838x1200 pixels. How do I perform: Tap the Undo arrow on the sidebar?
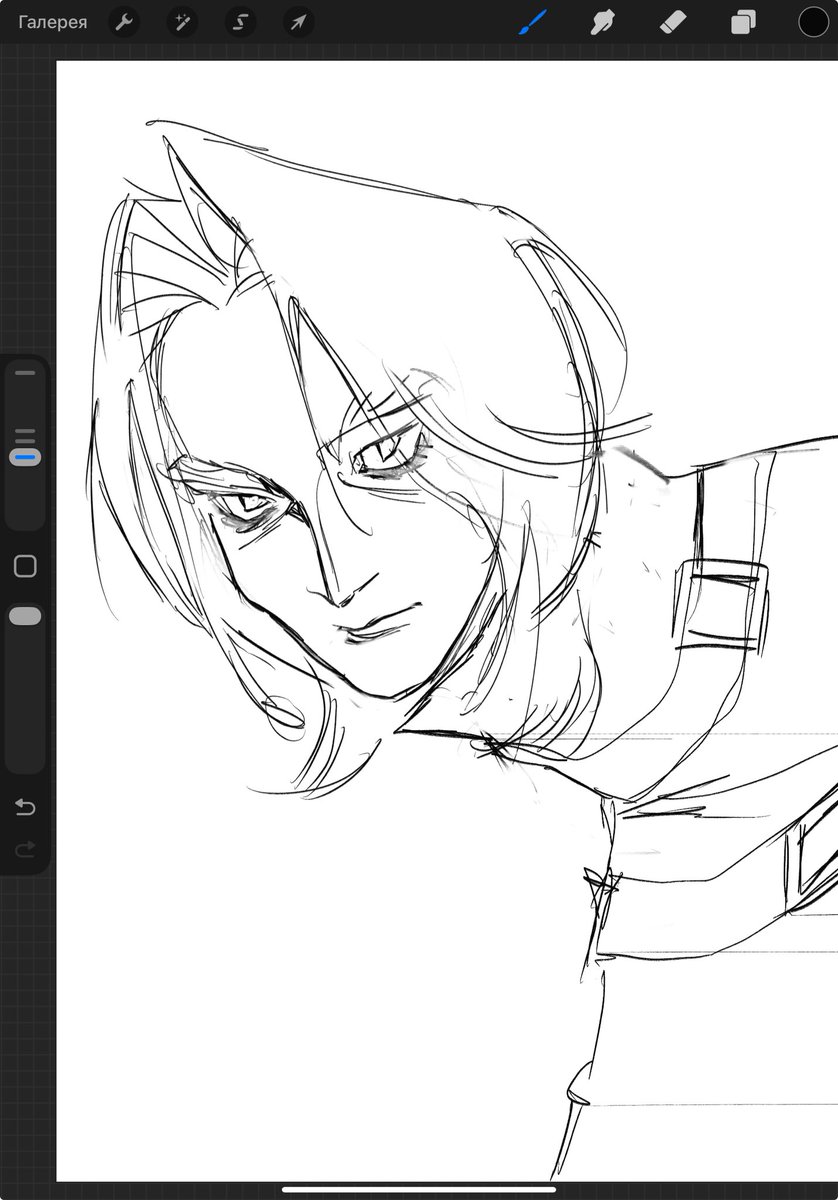tap(25, 808)
